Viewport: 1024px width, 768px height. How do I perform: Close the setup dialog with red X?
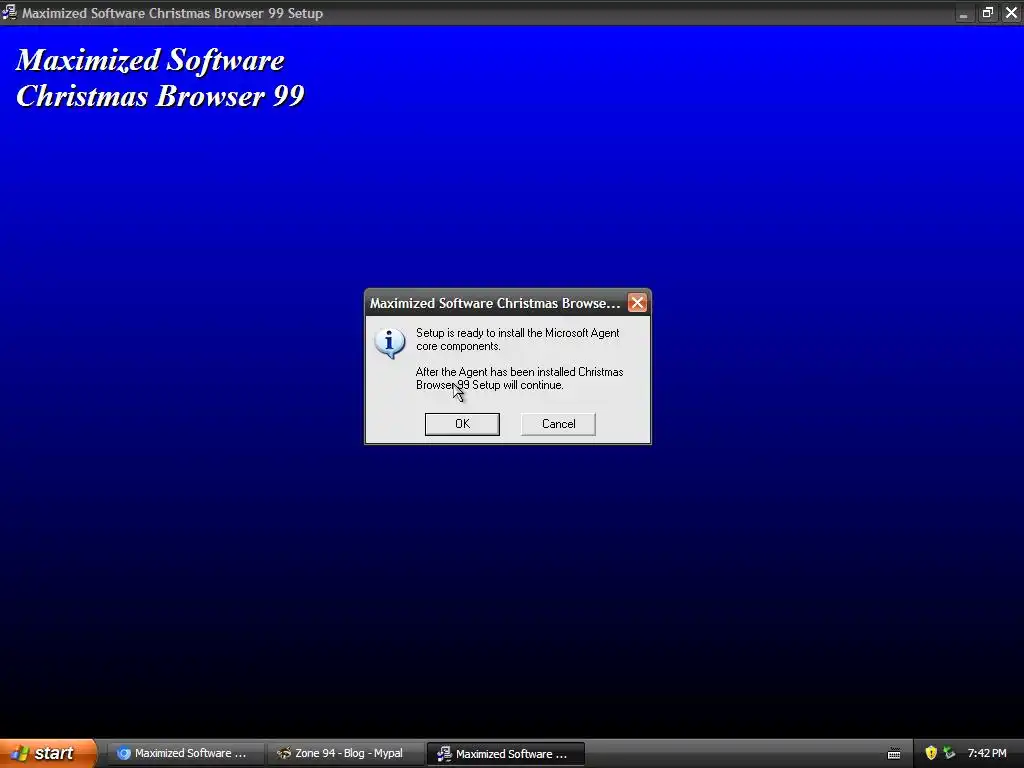[x=637, y=303]
